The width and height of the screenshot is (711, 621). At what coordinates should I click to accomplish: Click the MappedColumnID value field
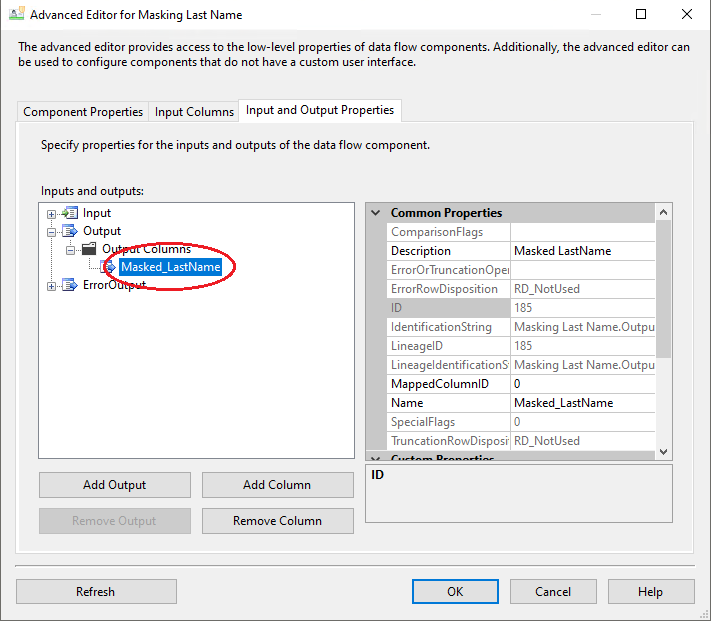coord(582,384)
